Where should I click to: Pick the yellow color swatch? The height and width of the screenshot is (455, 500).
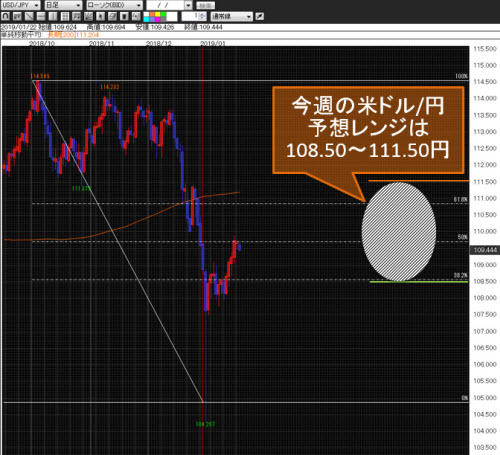[158, 14]
